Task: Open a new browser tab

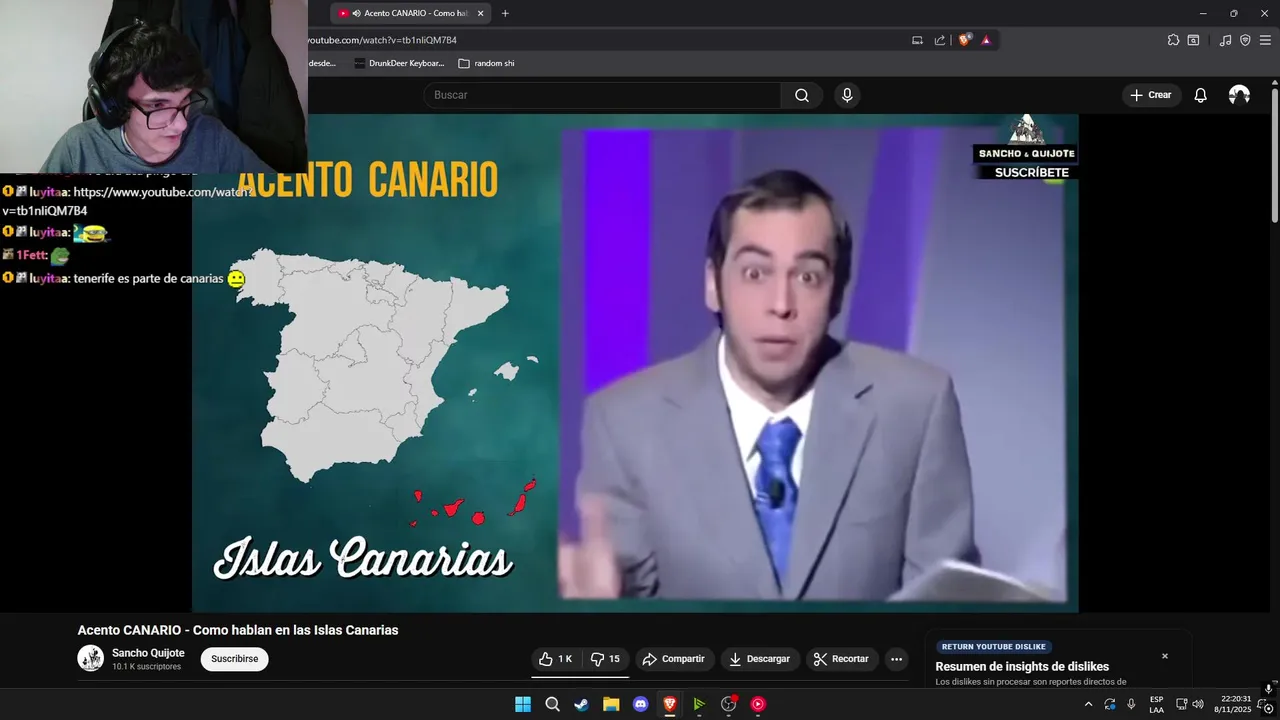Action: pos(505,13)
